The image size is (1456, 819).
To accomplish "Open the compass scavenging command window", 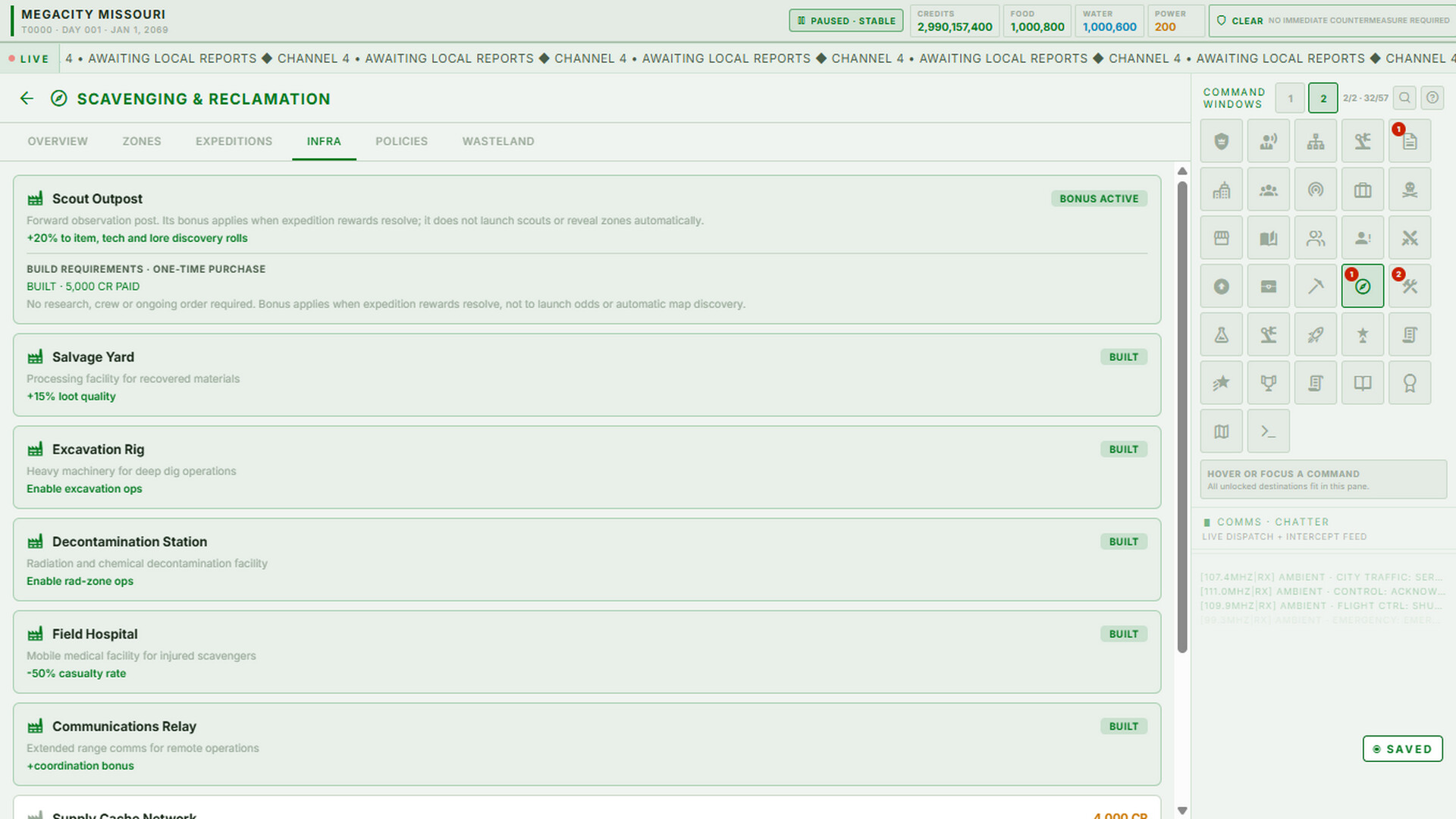I will coord(1362,287).
